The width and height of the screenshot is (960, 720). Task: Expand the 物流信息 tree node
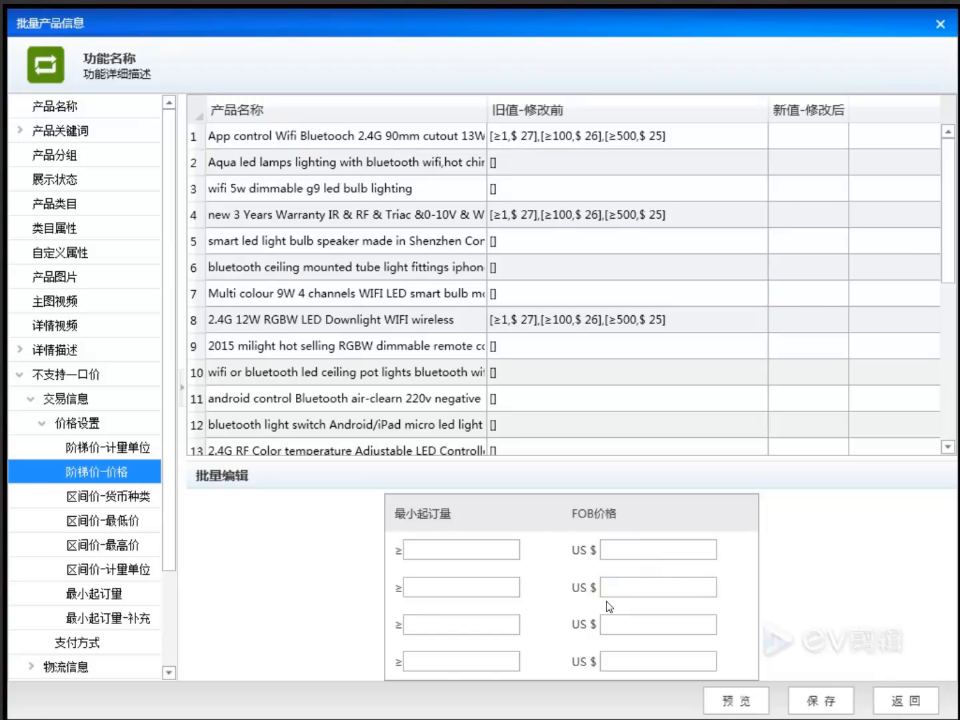tap(31, 666)
